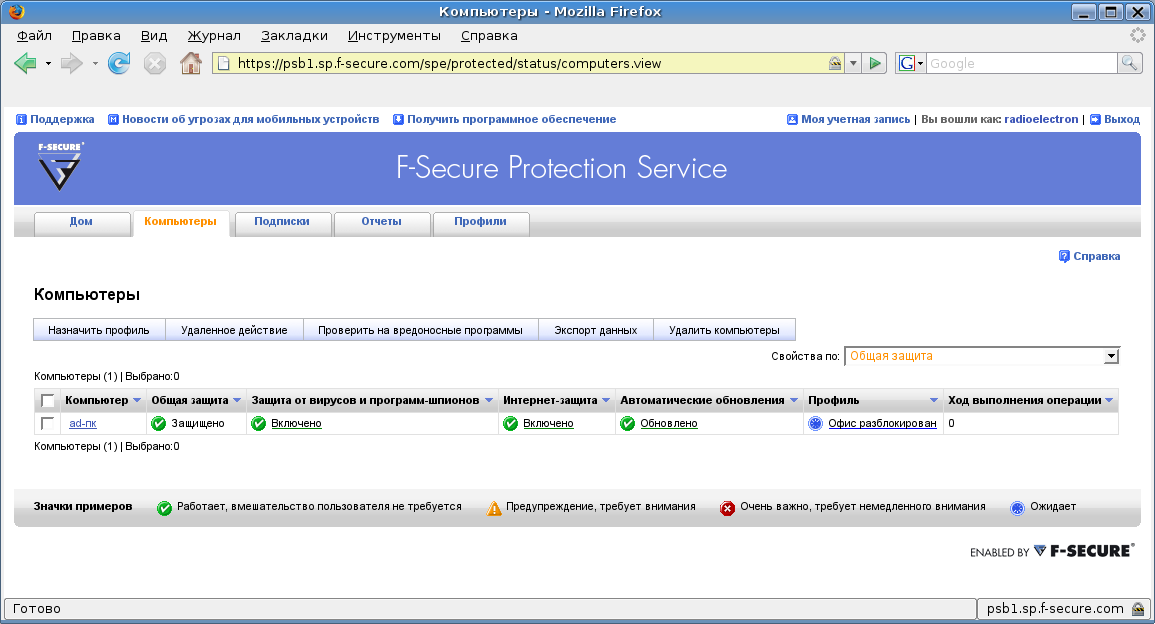The height and width of the screenshot is (624, 1155).
Task: Click the Firefox icon in the title bar
Action: (16, 11)
